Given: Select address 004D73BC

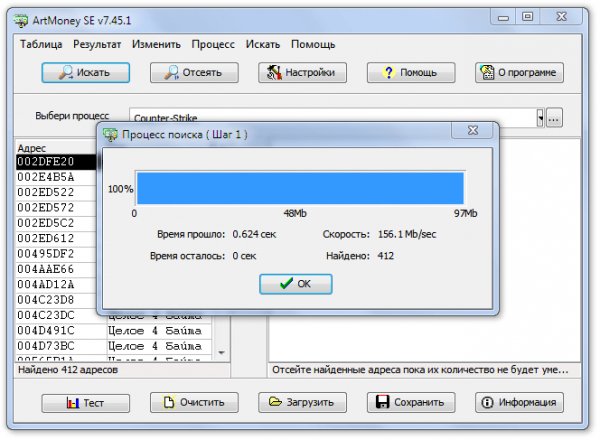Looking at the screenshot, I should click(x=61, y=346).
